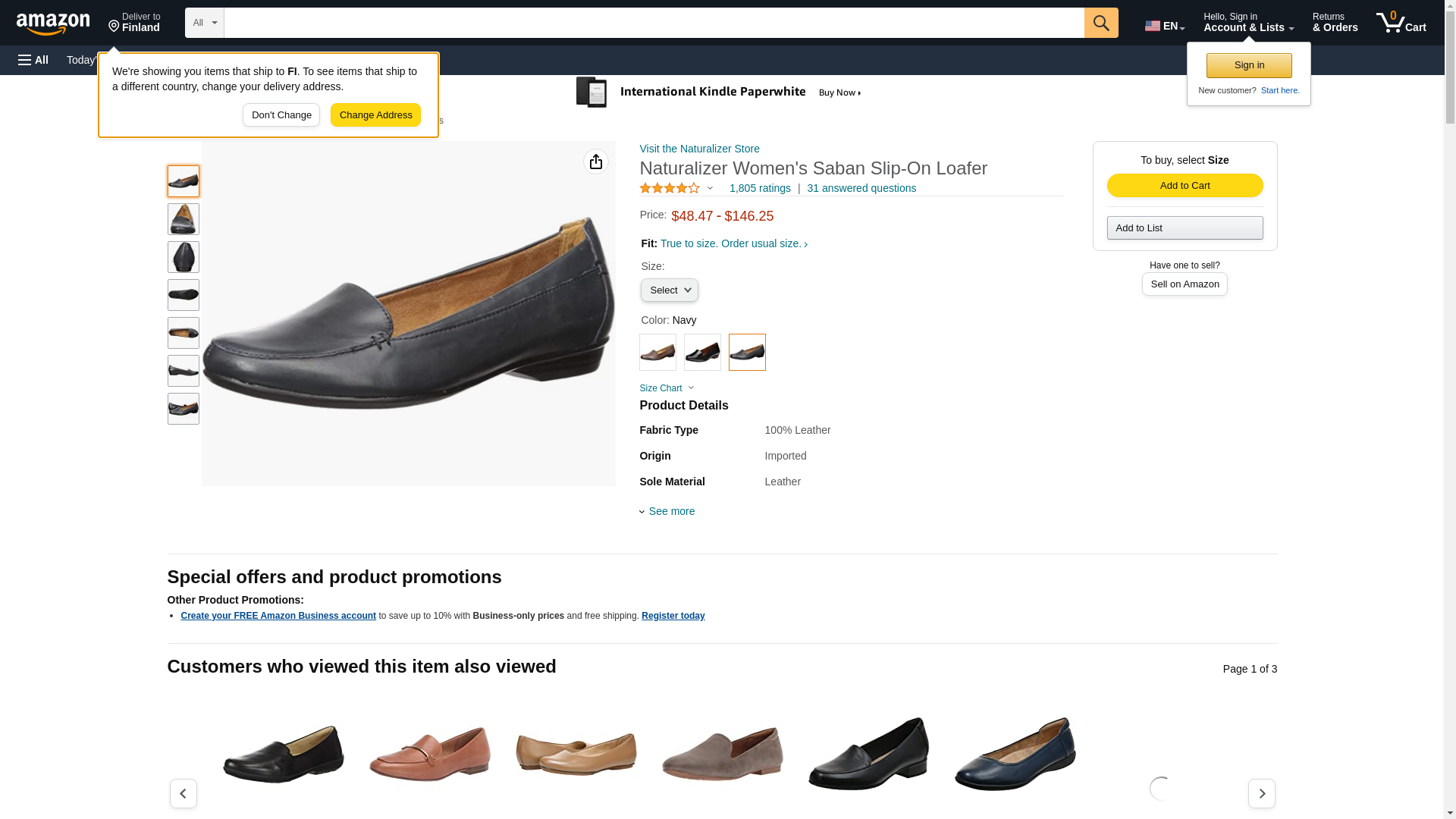Open the All hamburger menu
This screenshot has width=1456, height=819.
coord(33,60)
